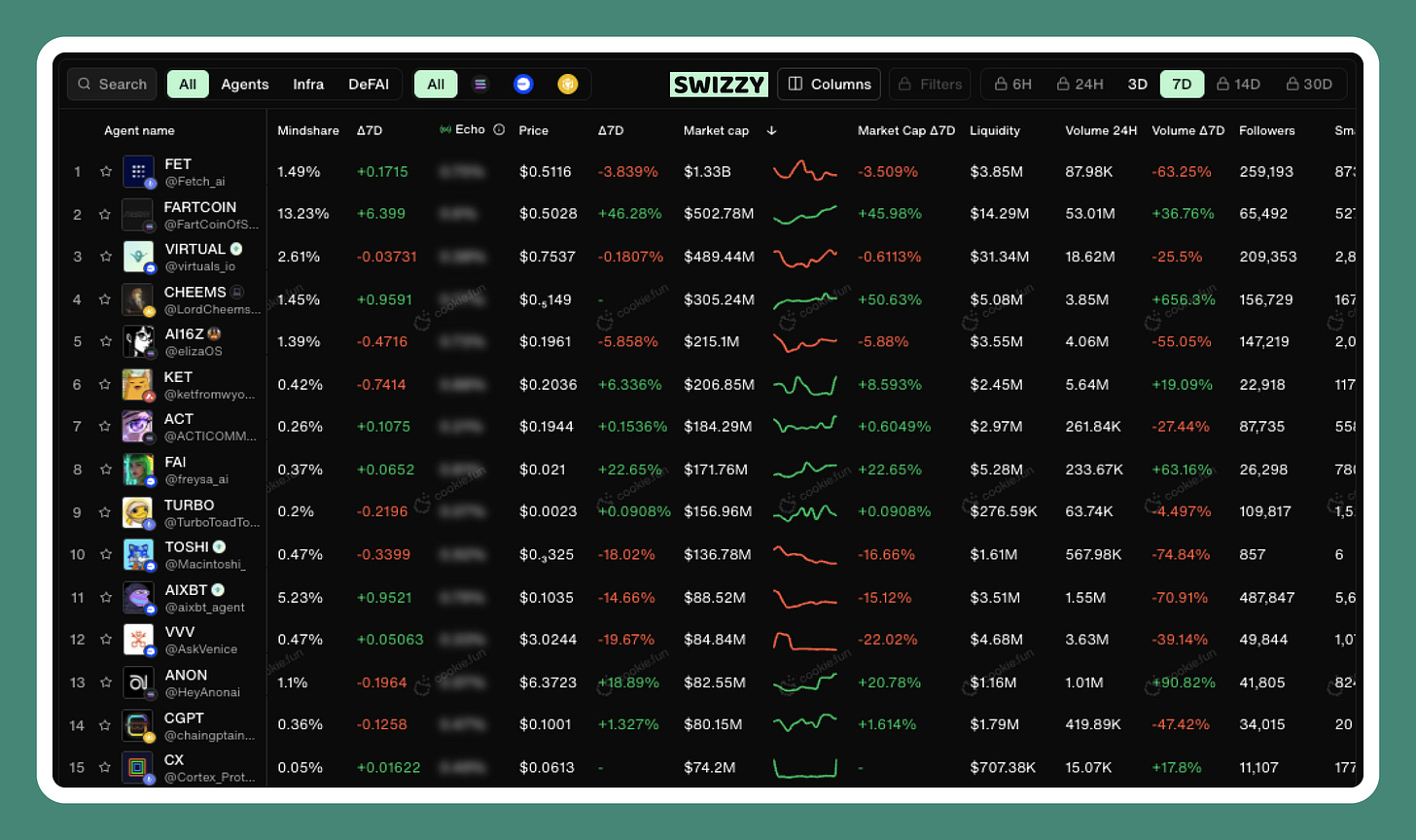The width and height of the screenshot is (1416, 840).
Task: Switch to the locked 14D timeframe
Action: pos(1239,85)
